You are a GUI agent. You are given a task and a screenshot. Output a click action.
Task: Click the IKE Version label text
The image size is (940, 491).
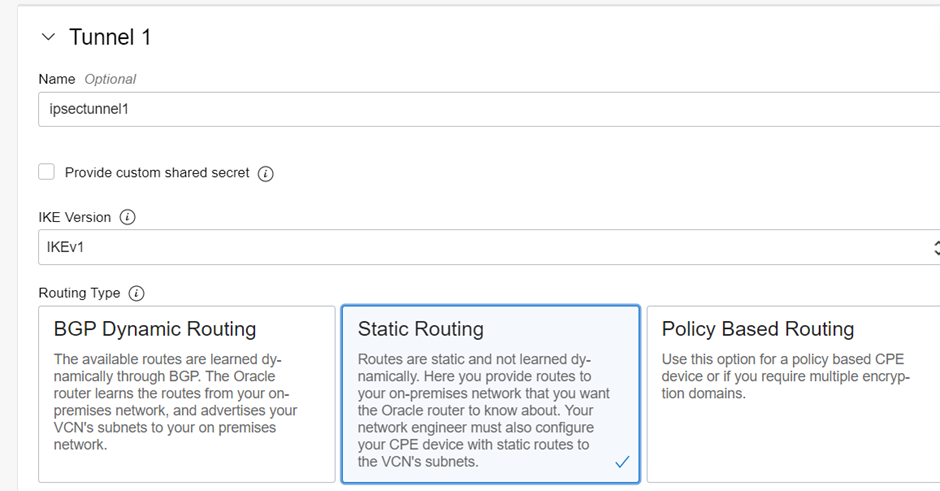[x=75, y=217]
